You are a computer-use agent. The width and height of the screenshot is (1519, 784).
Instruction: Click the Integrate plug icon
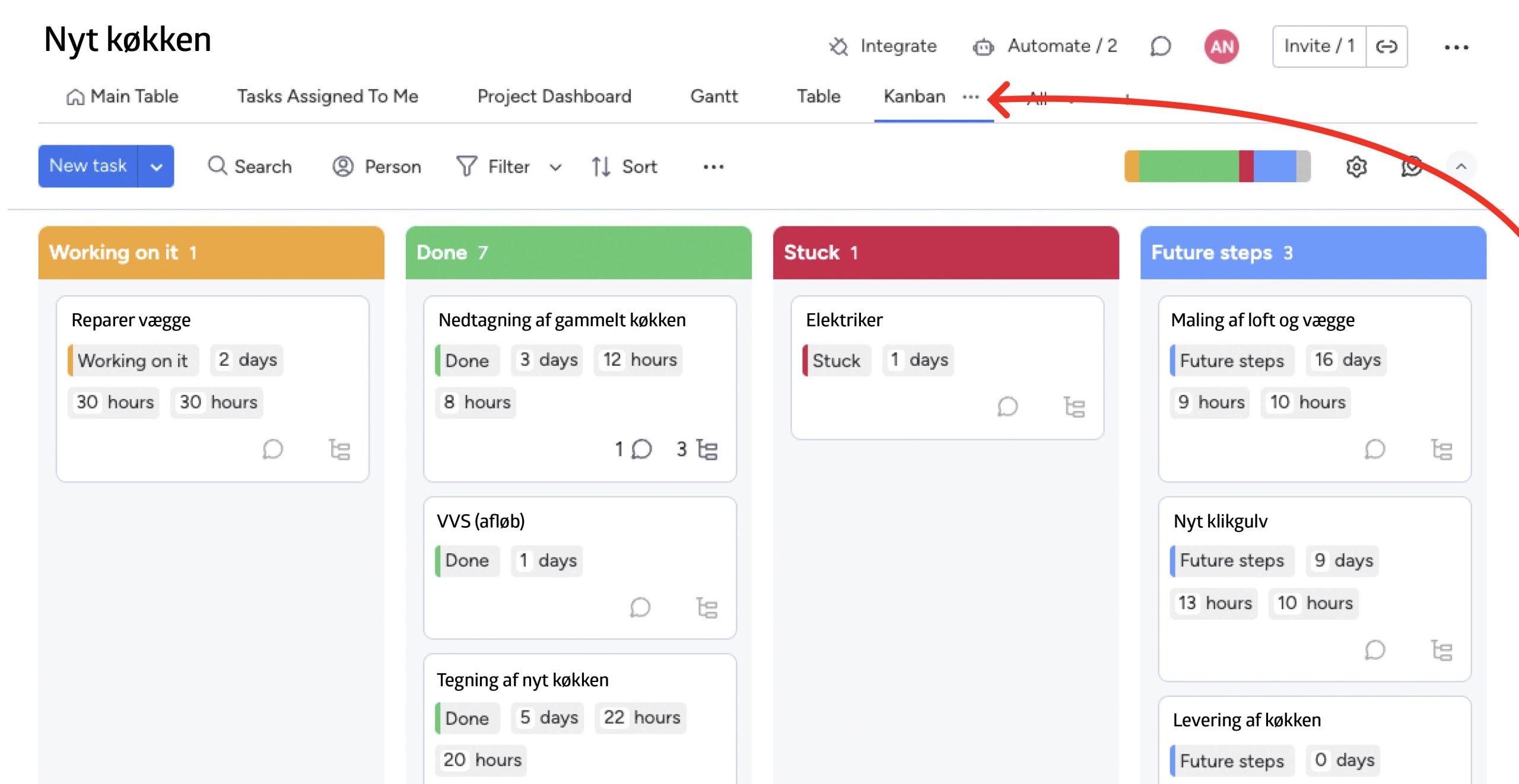point(838,46)
